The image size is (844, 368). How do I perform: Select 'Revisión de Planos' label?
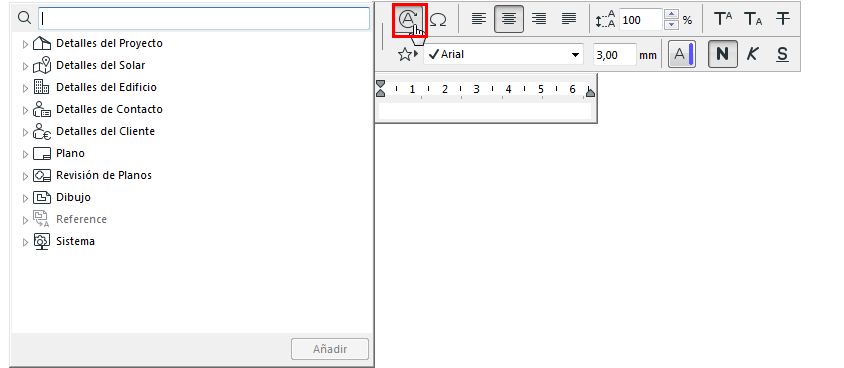(x=104, y=175)
